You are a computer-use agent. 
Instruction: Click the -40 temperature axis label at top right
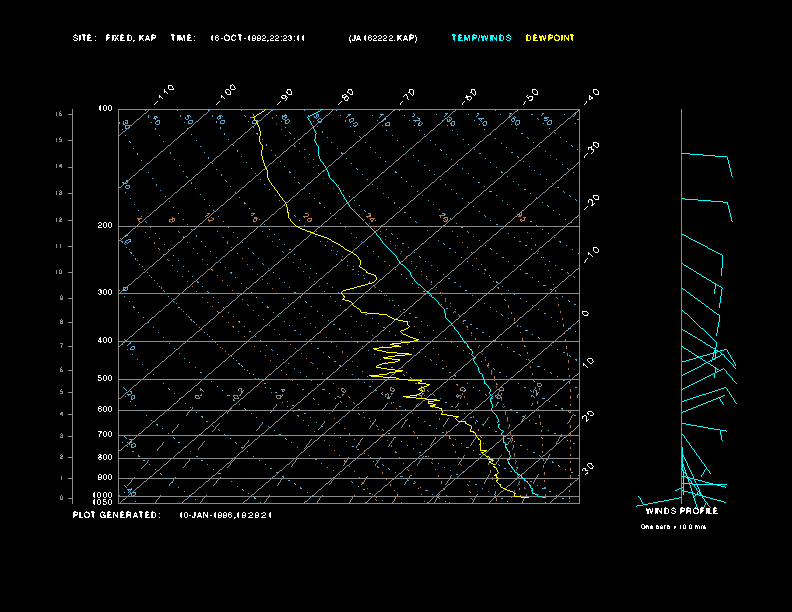click(x=591, y=95)
